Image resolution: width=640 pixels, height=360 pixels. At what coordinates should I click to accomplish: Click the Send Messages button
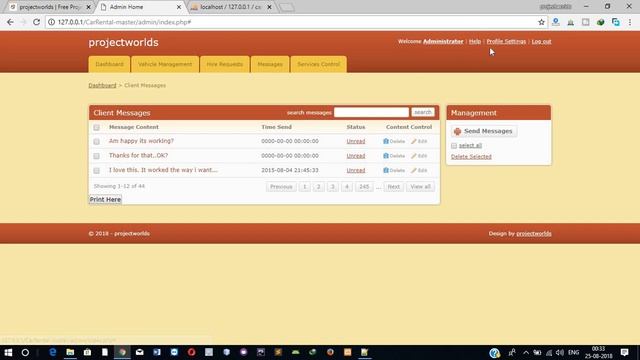[x=484, y=131]
